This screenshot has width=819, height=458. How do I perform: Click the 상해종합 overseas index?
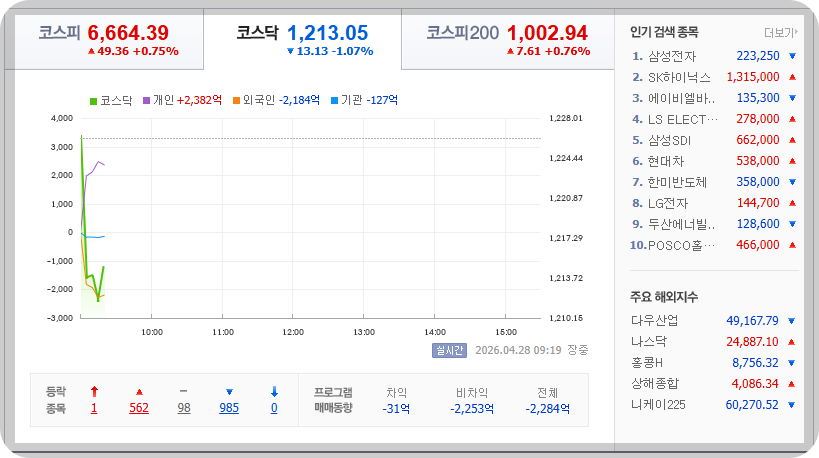coord(654,384)
